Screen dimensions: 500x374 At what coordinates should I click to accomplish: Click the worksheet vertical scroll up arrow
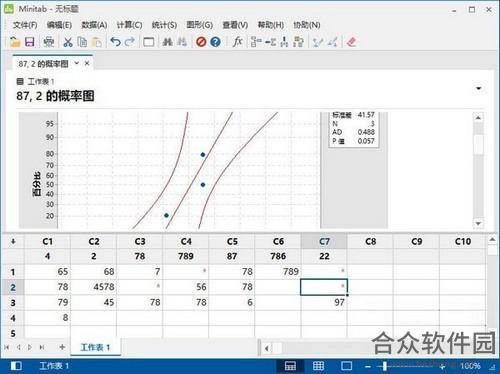click(492, 239)
